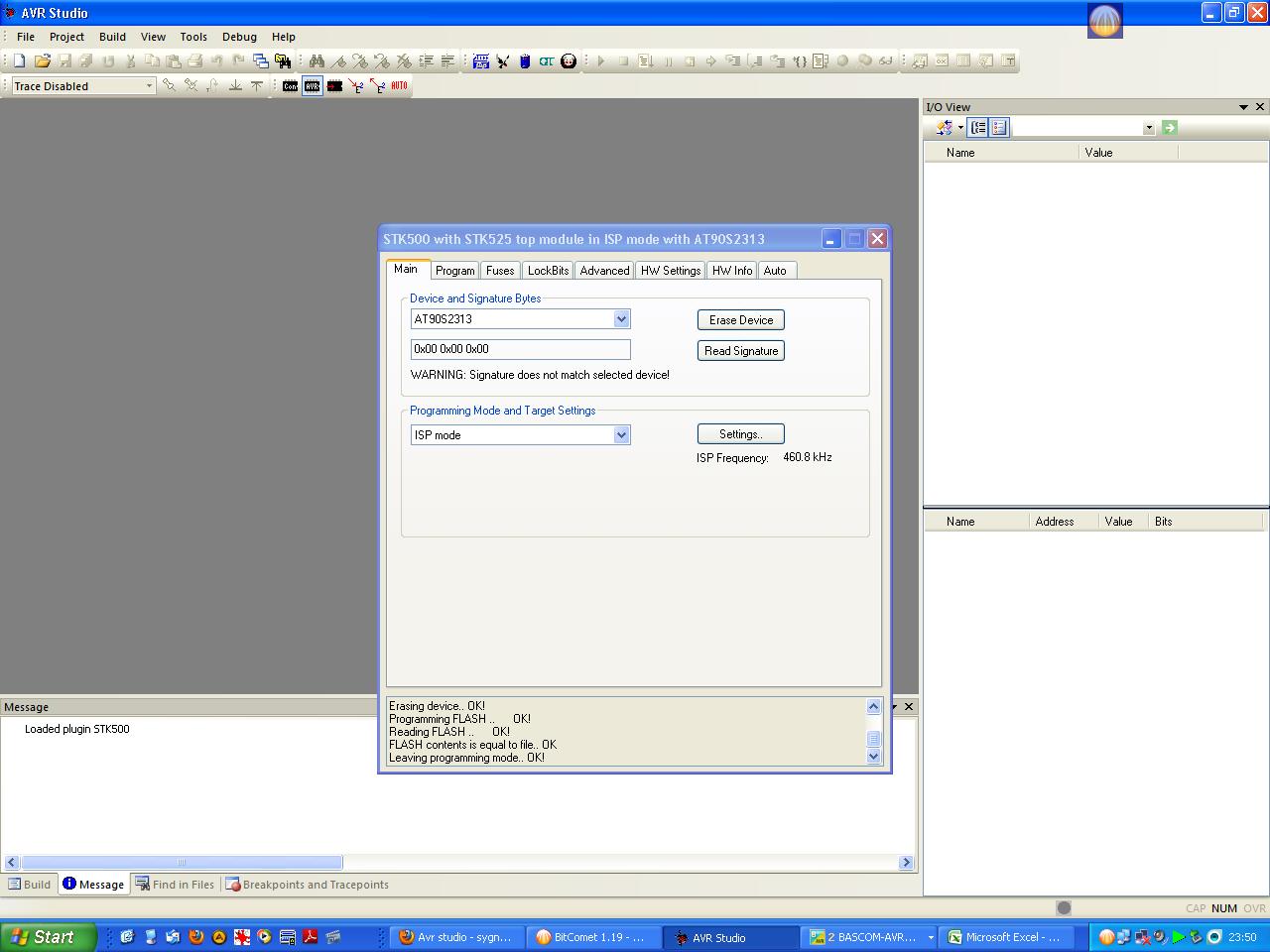Click the red-arrow read EEPROM icon
1270x952 pixels.
coord(377,86)
